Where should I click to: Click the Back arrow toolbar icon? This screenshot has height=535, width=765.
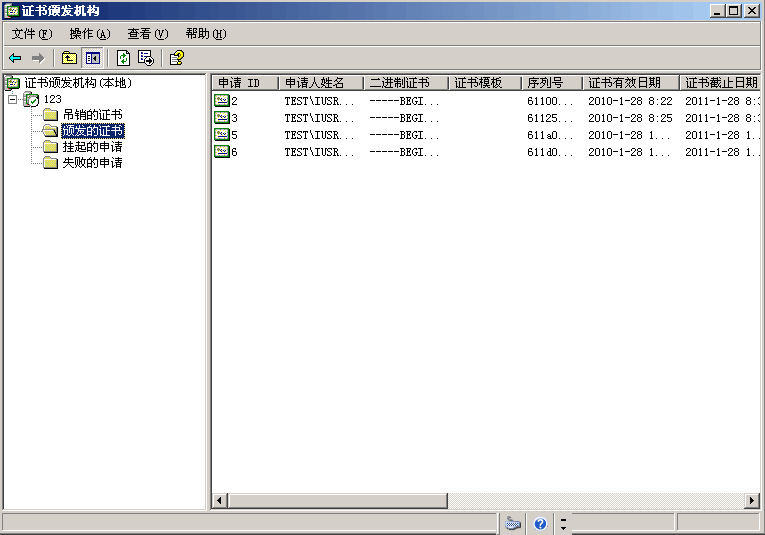tap(15, 58)
